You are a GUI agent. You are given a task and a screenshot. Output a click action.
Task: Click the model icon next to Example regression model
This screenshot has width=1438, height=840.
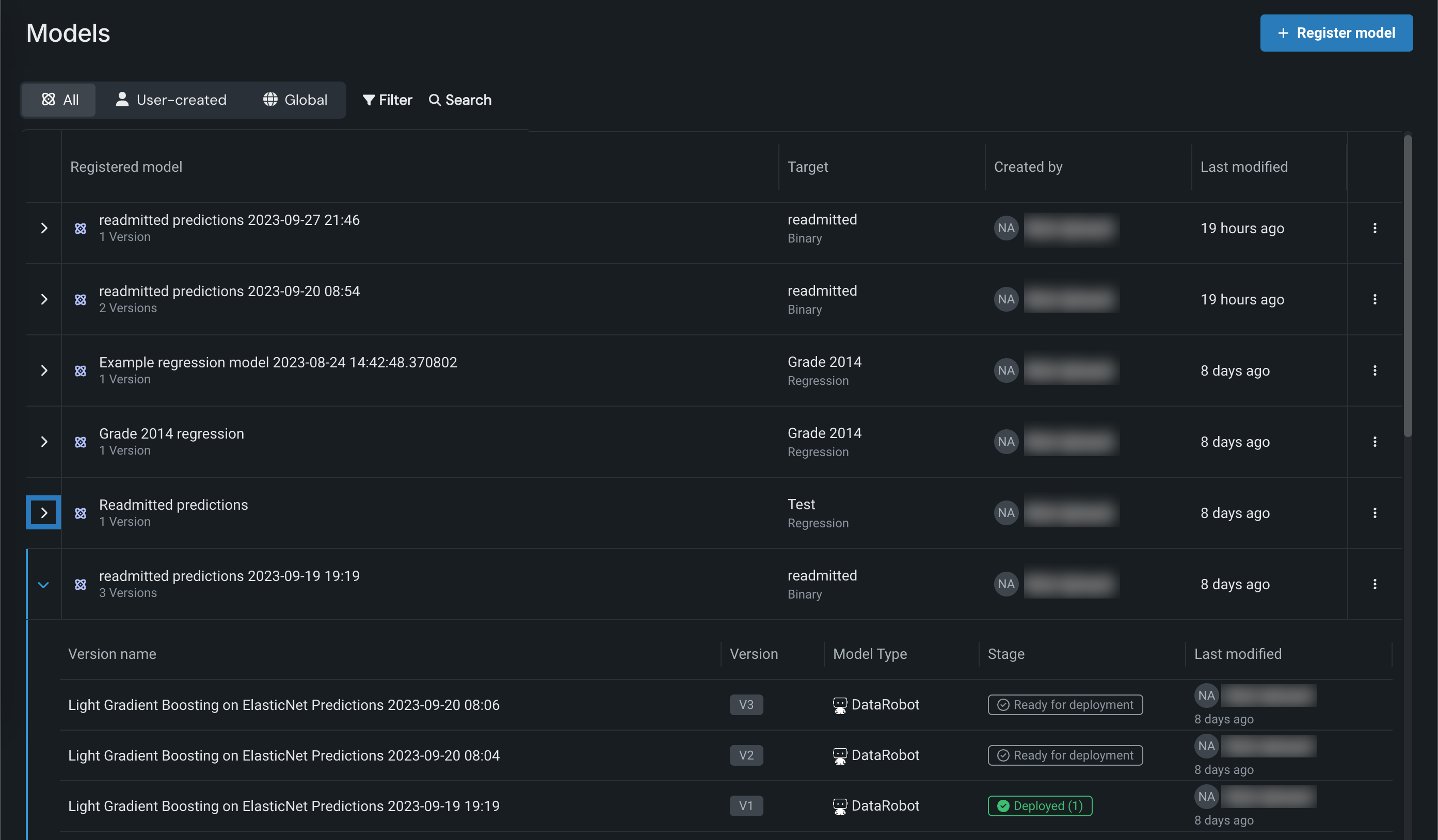click(81, 370)
